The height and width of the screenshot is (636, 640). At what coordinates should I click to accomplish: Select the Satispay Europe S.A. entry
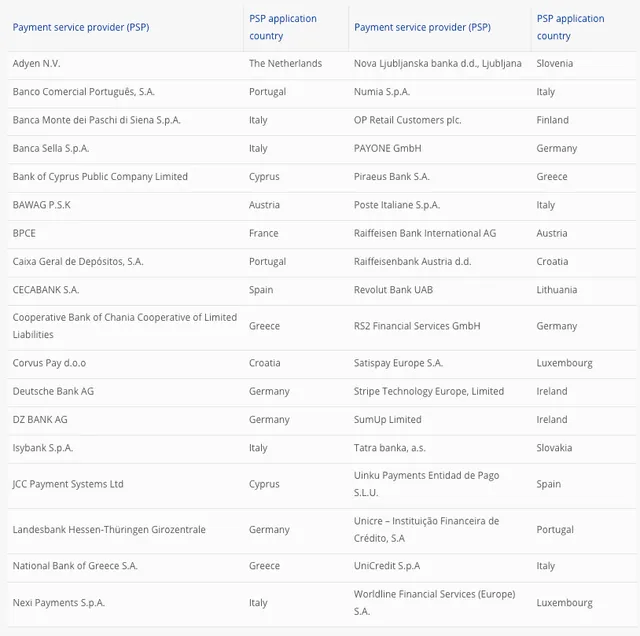(x=398, y=363)
